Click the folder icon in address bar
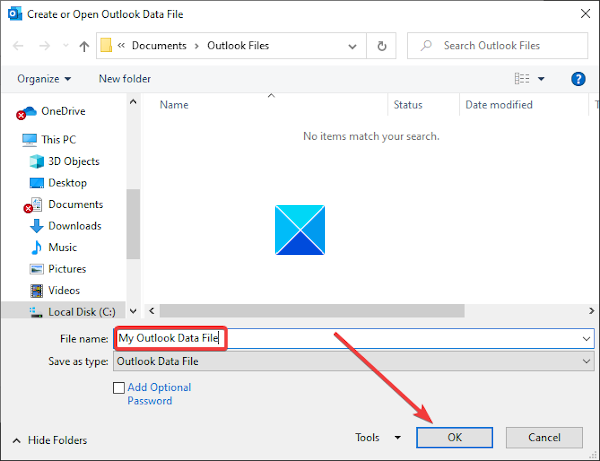The width and height of the screenshot is (600, 461). [x=106, y=46]
